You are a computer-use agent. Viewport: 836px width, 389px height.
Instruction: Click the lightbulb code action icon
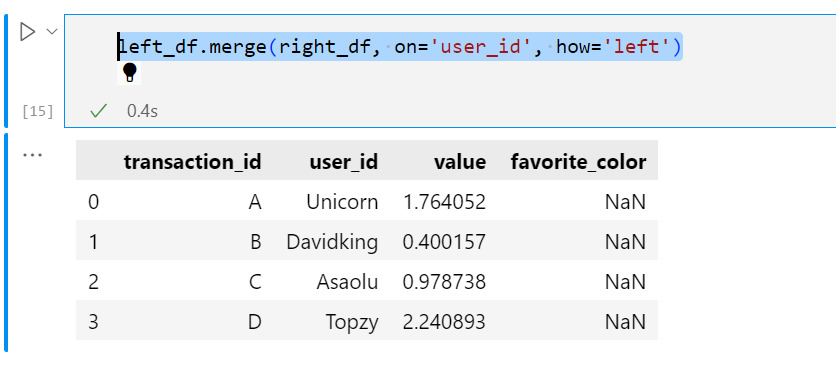[x=129, y=73]
